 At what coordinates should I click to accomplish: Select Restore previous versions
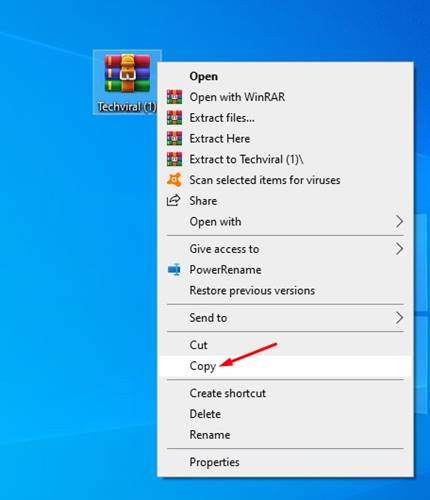pos(286,290)
